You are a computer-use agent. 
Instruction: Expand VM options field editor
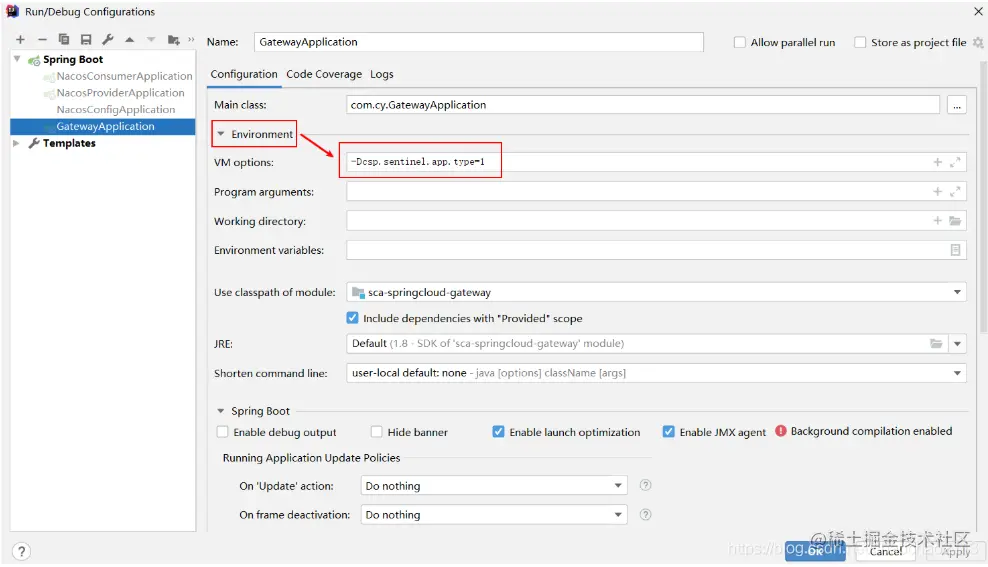[x=955, y=163]
